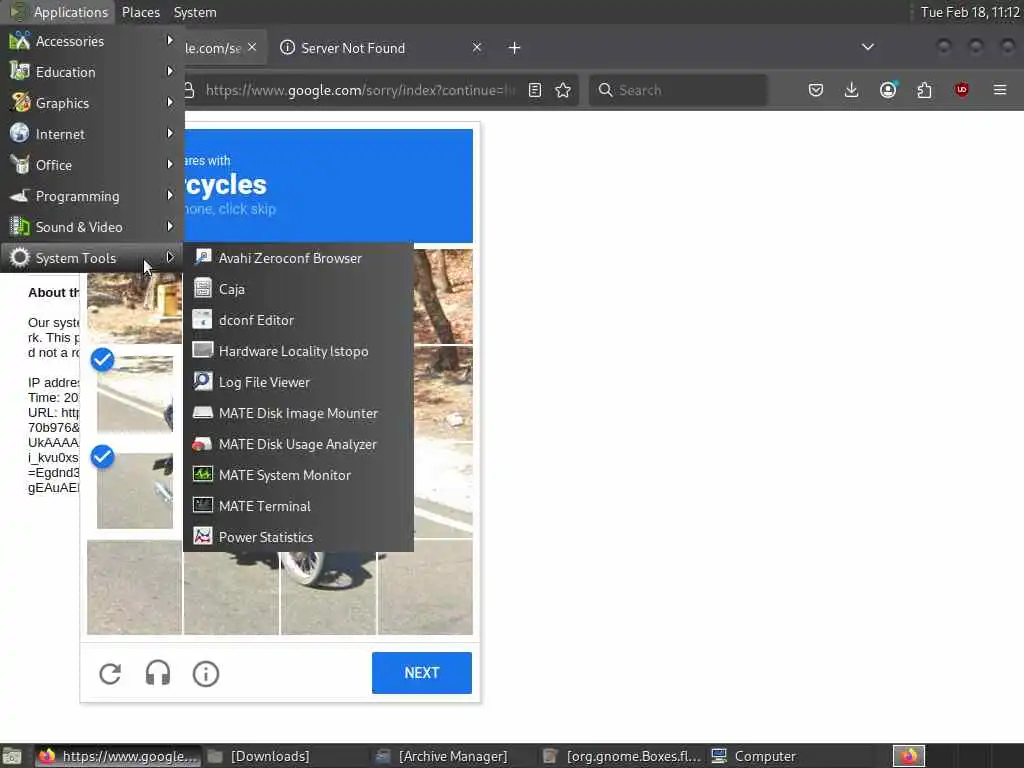Toggle reader view icon
This screenshot has width=1024, height=768.
point(535,90)
